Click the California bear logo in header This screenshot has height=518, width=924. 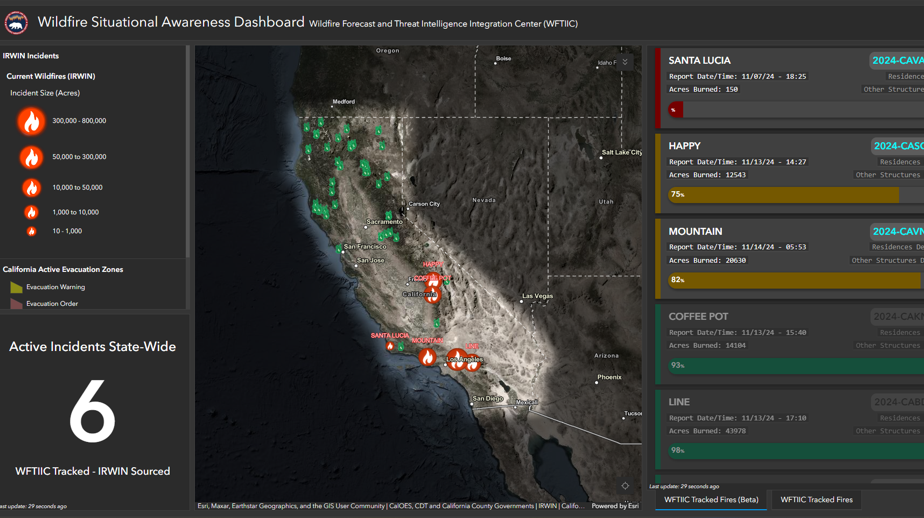(x=16, y=23)
